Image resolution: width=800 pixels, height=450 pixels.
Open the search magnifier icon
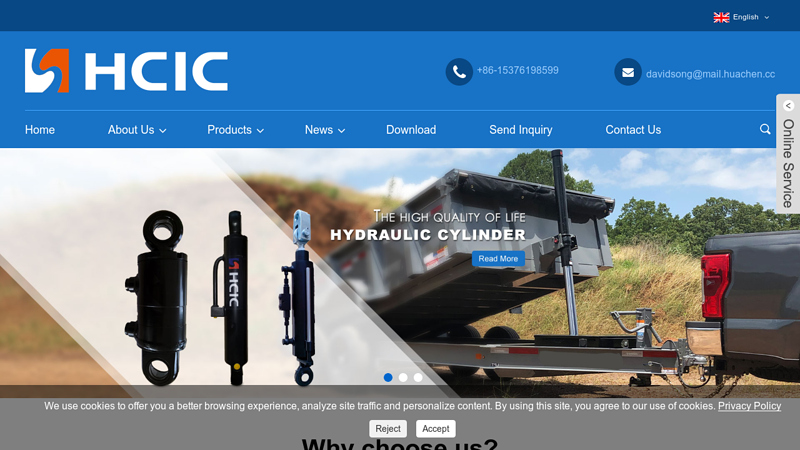pyautogui.click(x=765, y=129)
